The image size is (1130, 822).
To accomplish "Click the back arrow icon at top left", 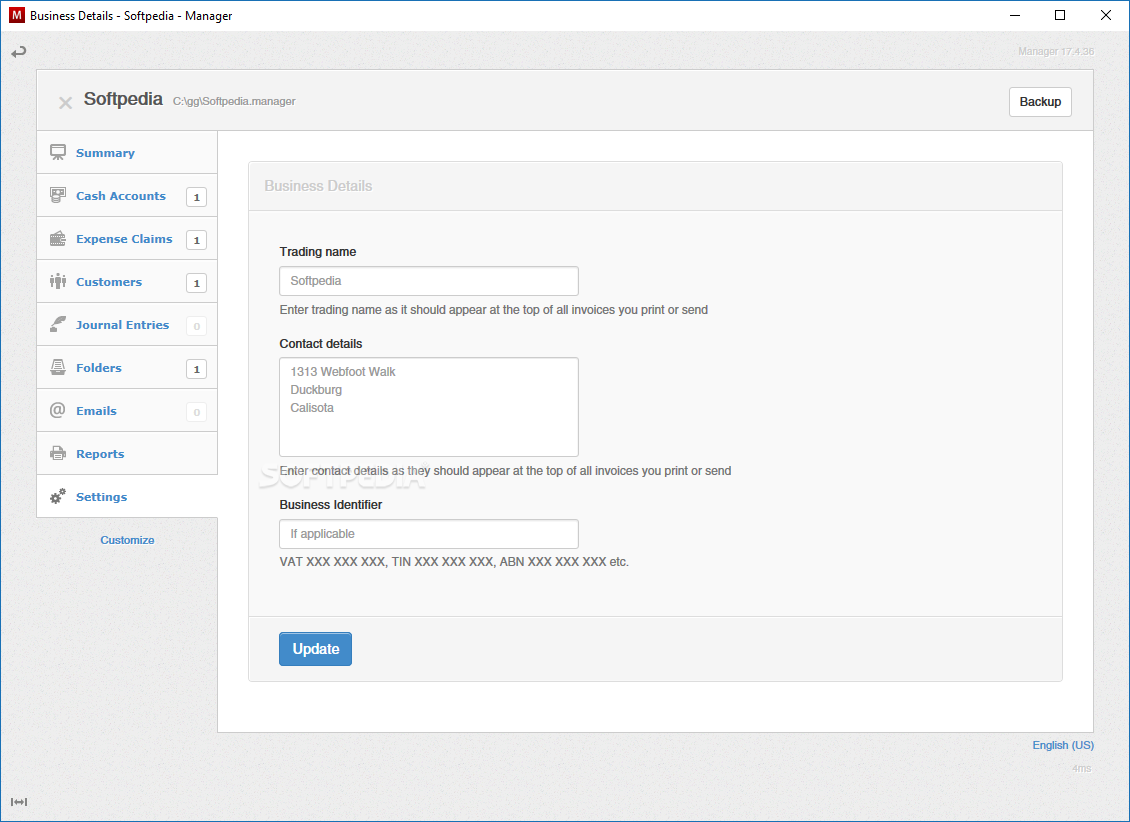I will [x=19, y=52].
